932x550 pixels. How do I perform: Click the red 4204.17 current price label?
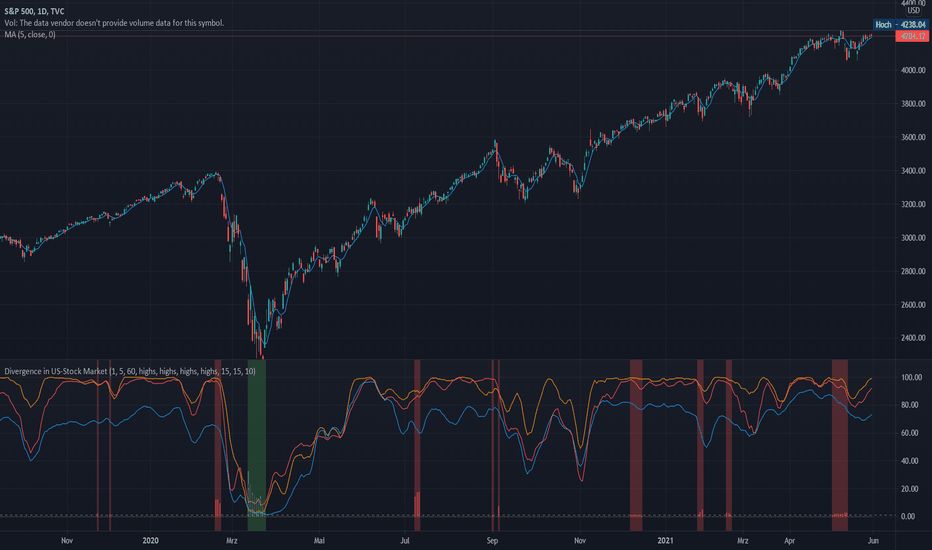pos(912,36)
